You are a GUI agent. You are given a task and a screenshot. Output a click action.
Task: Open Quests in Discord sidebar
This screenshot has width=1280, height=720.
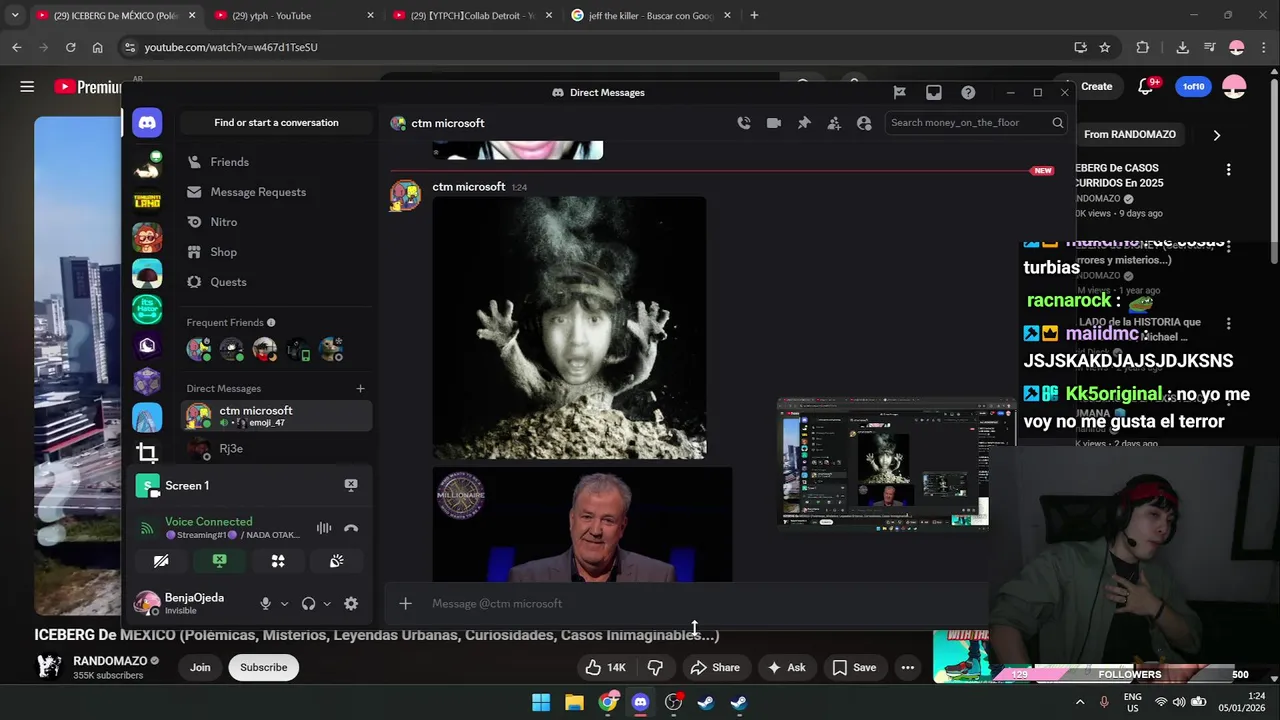click(x=276, y=282)
